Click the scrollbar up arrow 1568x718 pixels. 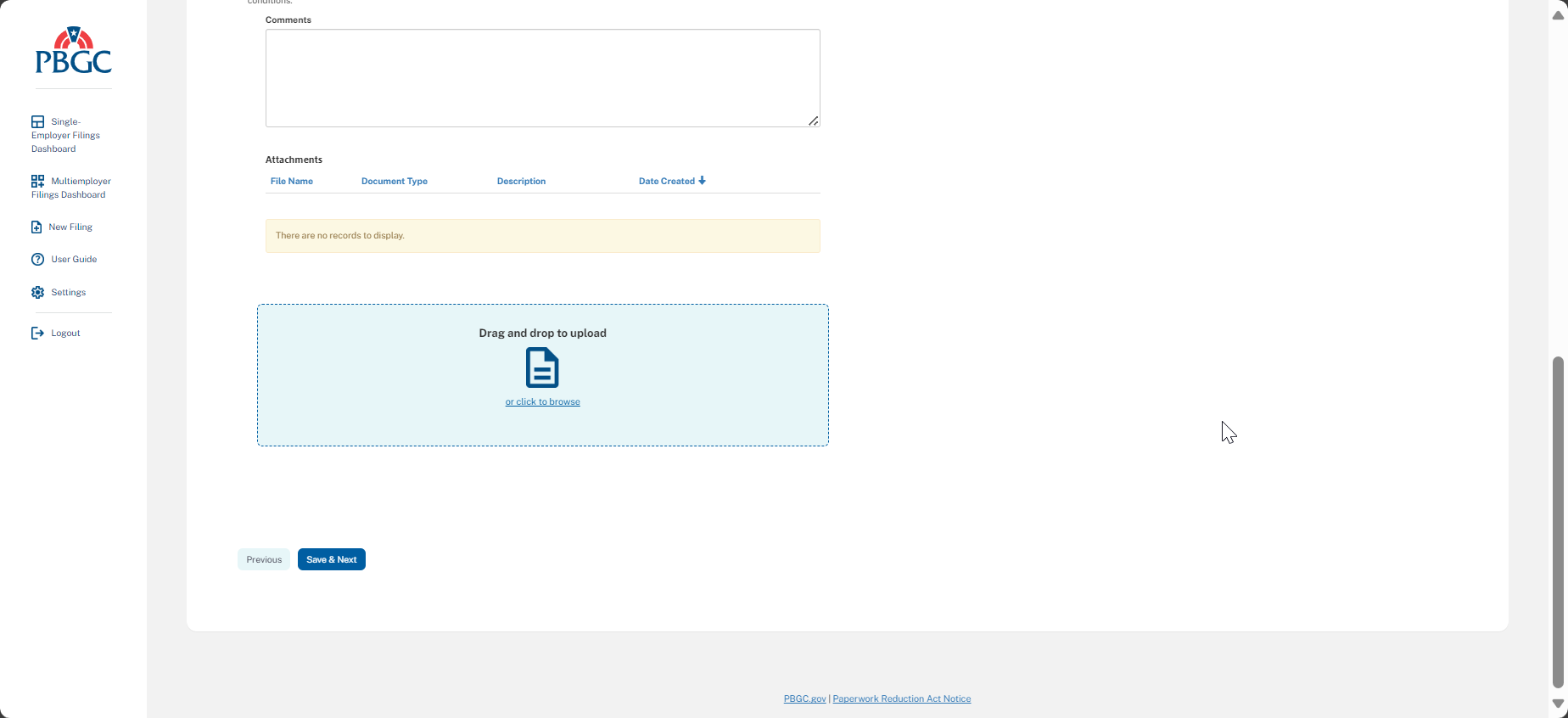tap(1558, 14)
